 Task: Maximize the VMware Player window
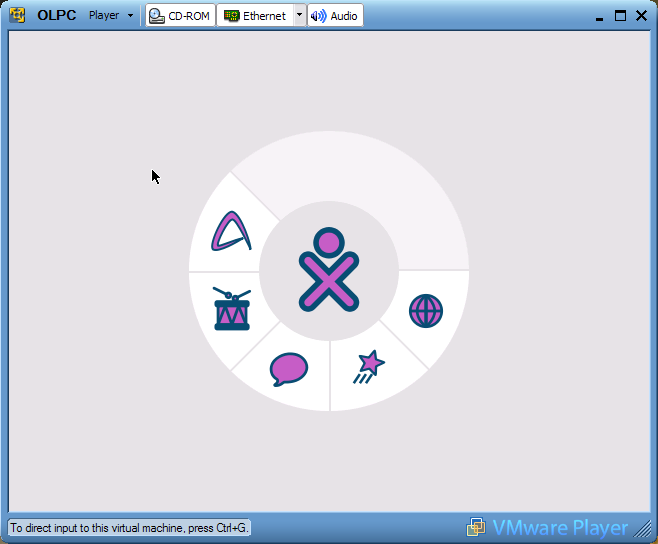[620, 16]
